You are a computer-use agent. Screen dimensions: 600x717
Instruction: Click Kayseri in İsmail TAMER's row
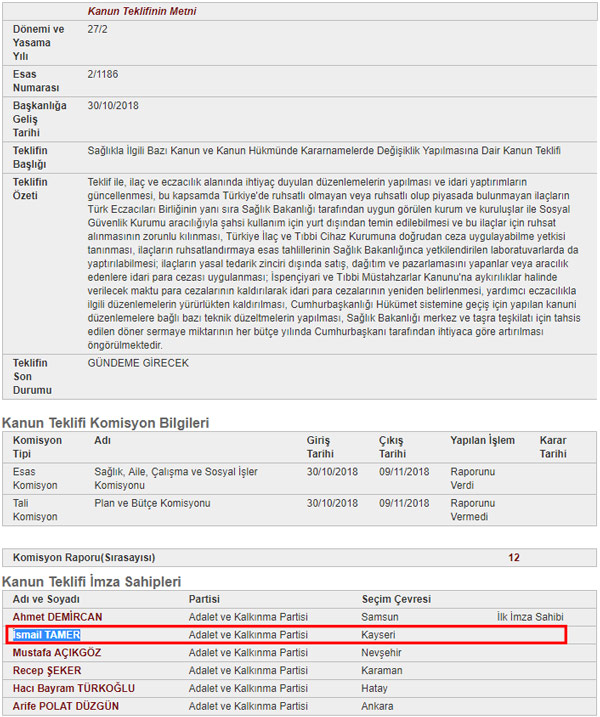379,635
